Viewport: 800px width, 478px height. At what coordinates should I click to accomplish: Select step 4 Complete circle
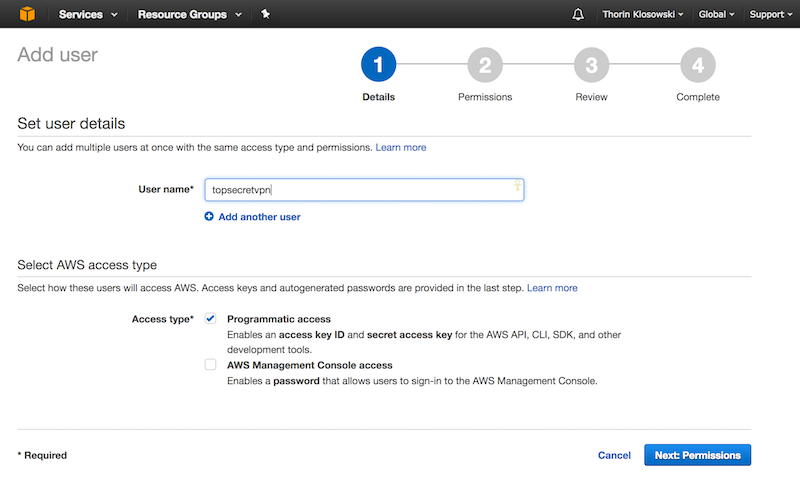click(698, 65)
